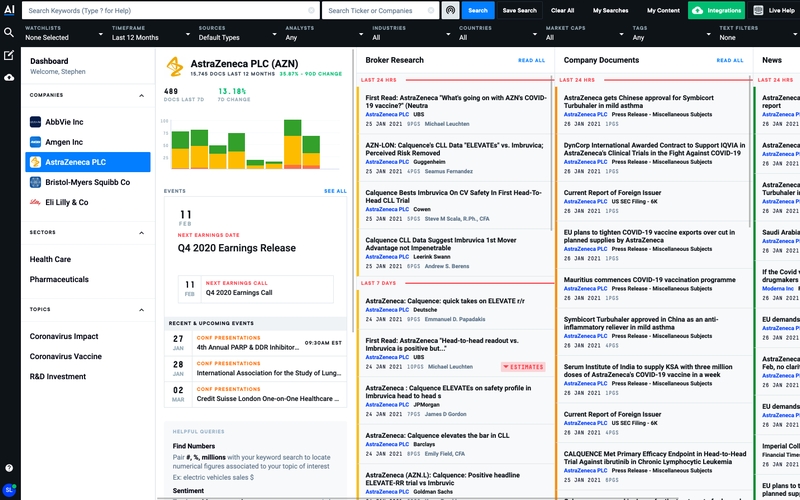800x500 pixels.
Task: Open the cloud upload icon in sidebar
Action: pos(9,78)
